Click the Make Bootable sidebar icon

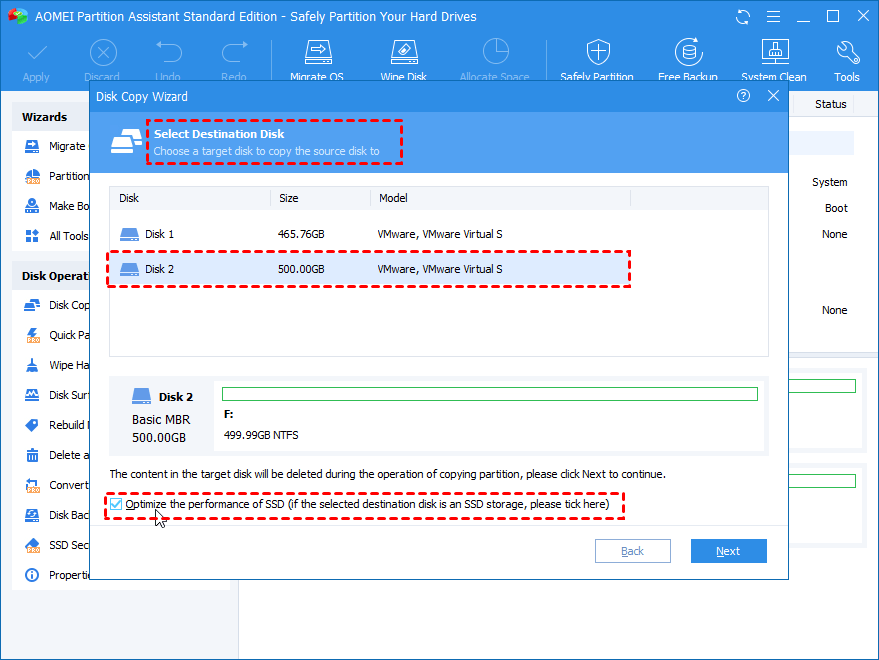32,206
